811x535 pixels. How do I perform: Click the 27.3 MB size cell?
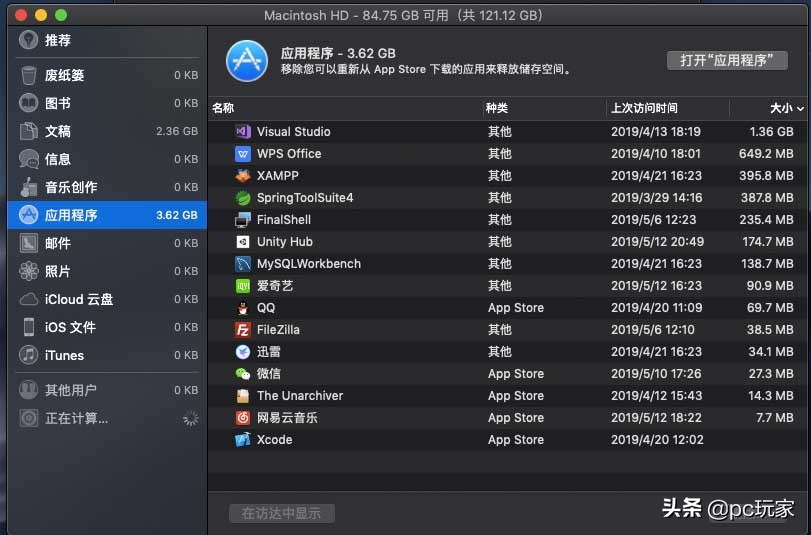pyautogui.click(x=771, y=374)
